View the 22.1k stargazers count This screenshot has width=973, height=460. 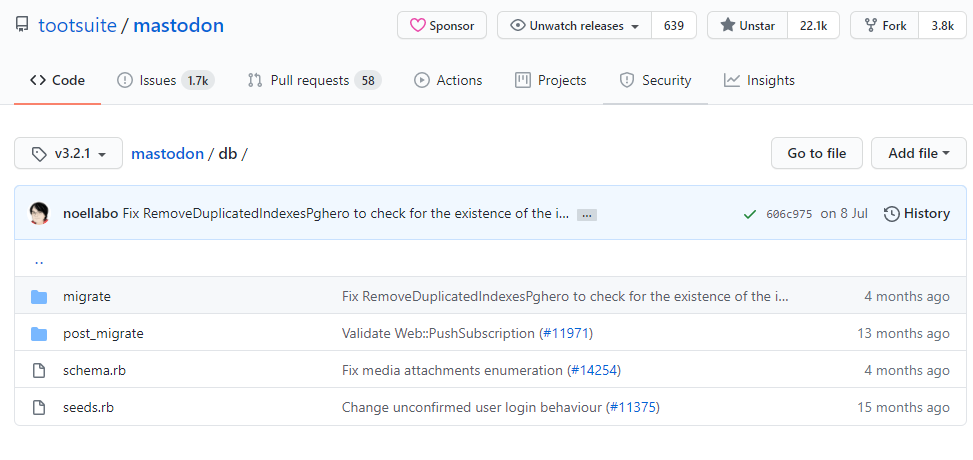pos(814,25)
